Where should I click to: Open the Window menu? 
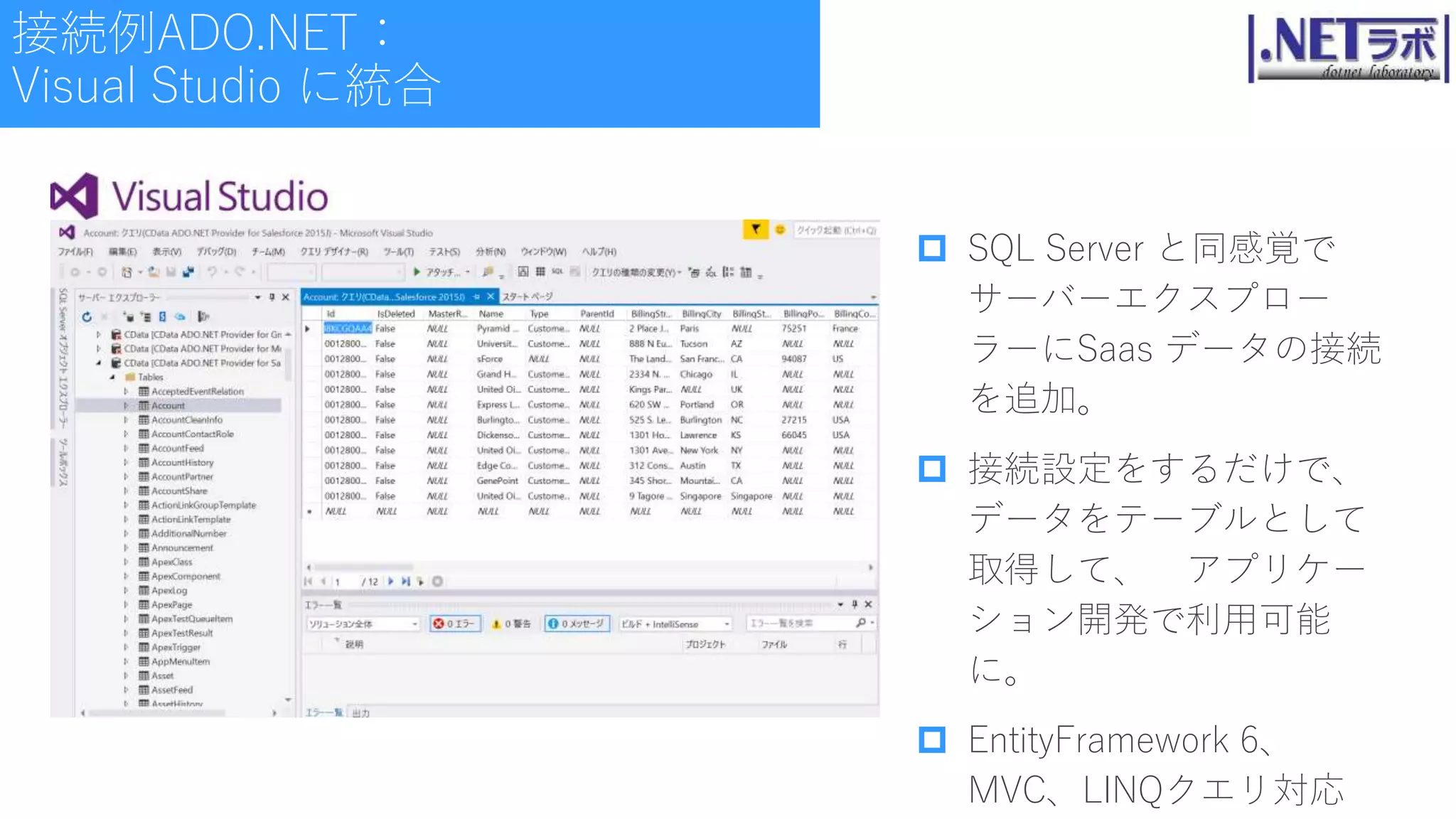tap(544, 252)
